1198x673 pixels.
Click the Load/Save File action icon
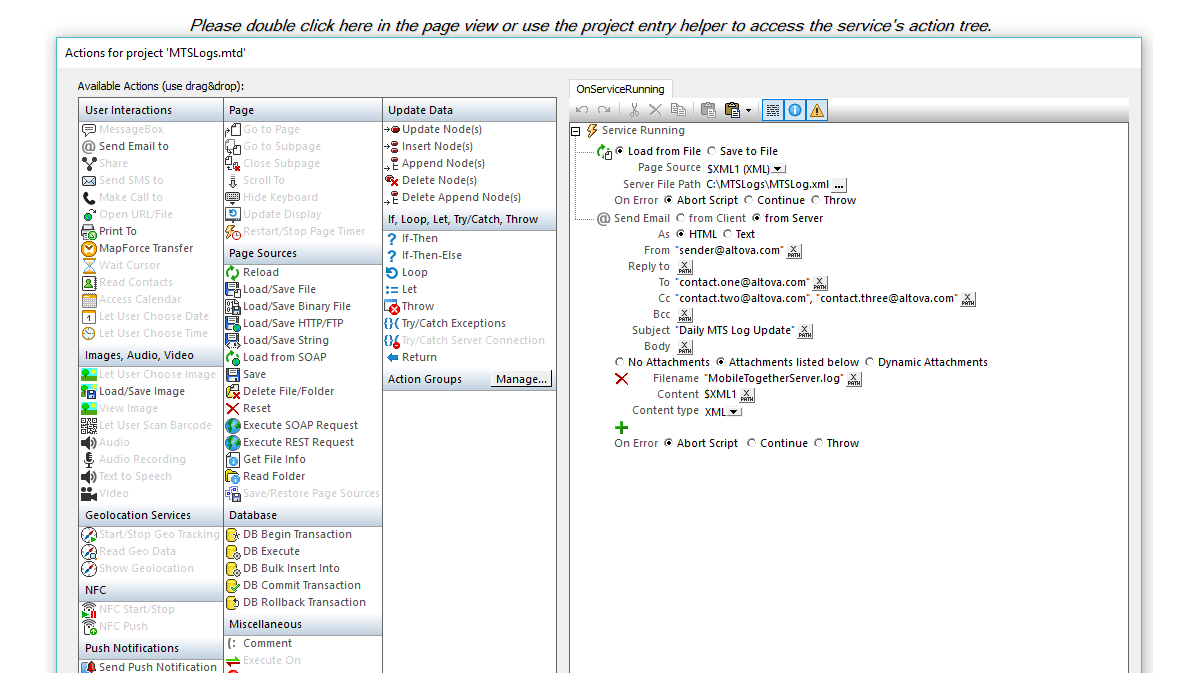(x=233, y=290)
